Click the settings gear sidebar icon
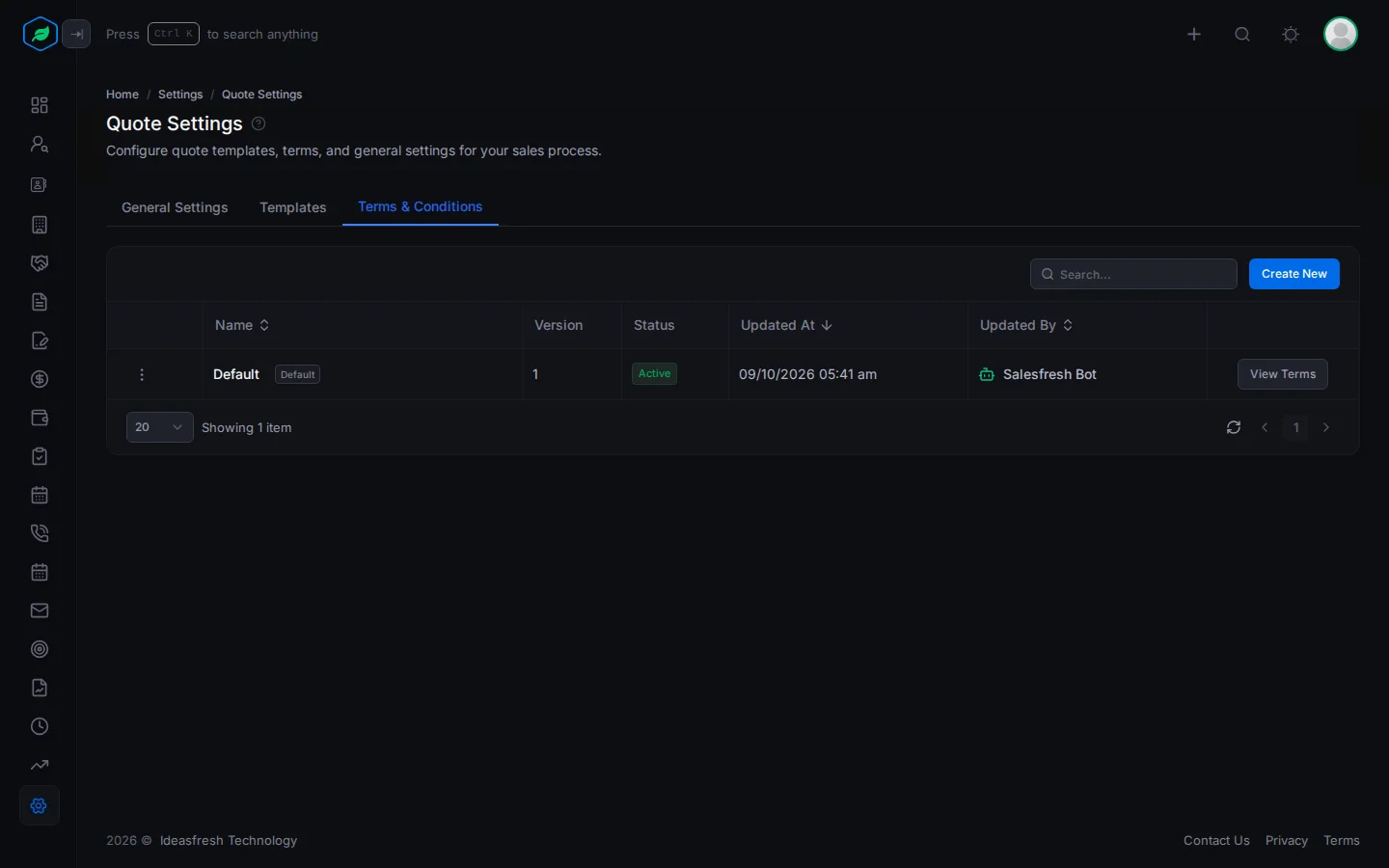 coord(40,805)
